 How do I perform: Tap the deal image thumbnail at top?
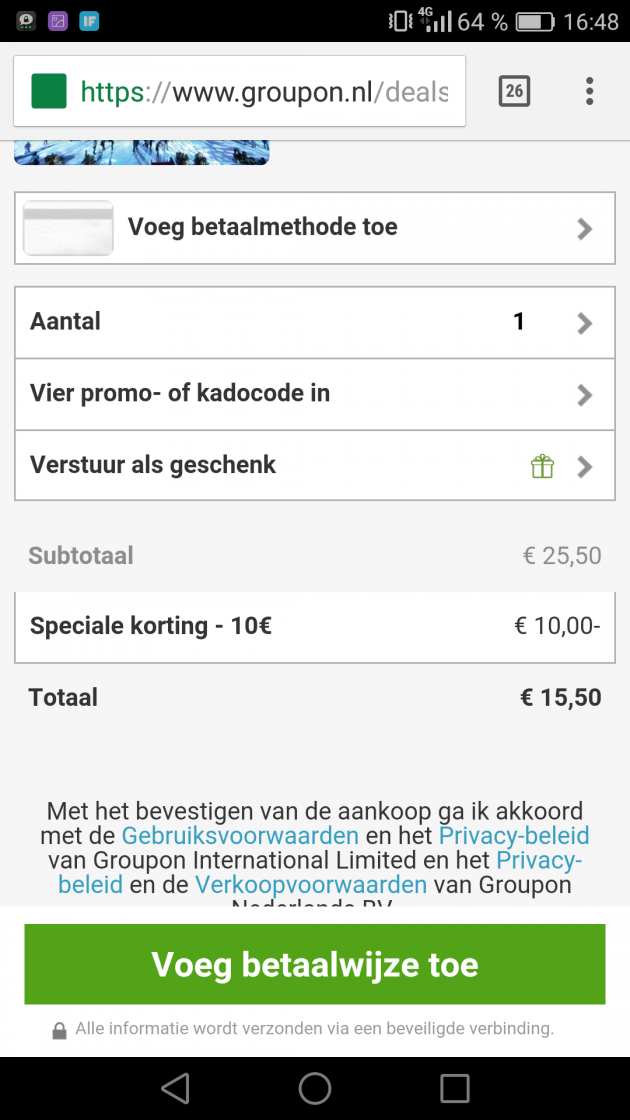point(141,152)
